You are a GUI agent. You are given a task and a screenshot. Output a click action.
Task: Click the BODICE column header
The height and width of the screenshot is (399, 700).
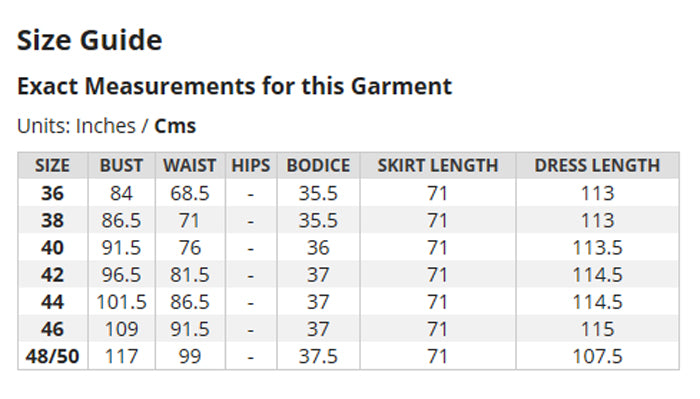pos(318,166)
